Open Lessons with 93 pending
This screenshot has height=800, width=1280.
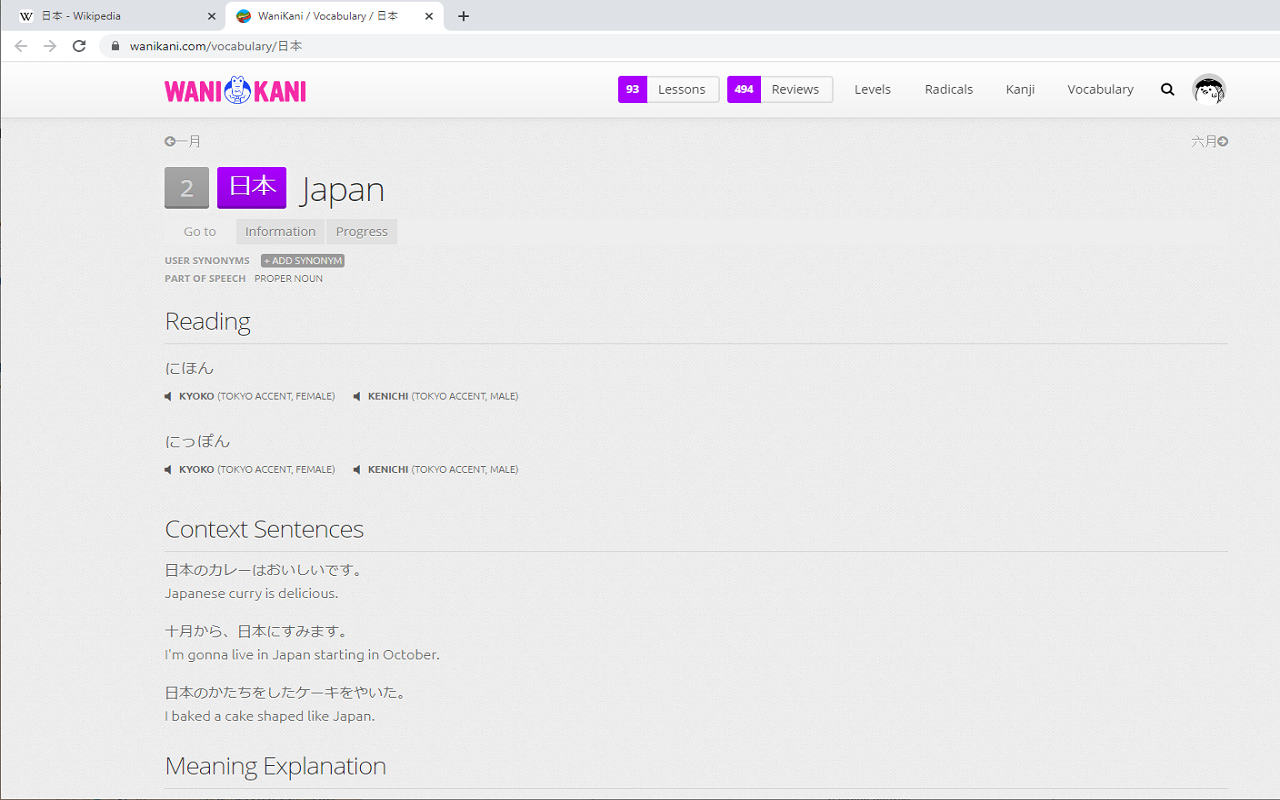coord(668,89)
